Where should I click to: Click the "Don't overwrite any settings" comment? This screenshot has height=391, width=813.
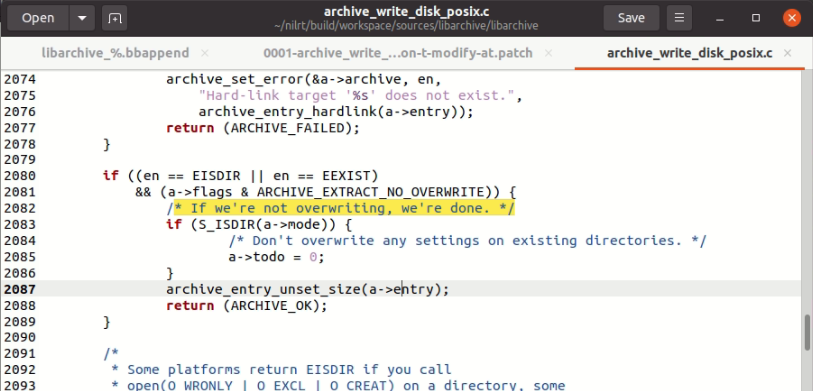point(467,241)
